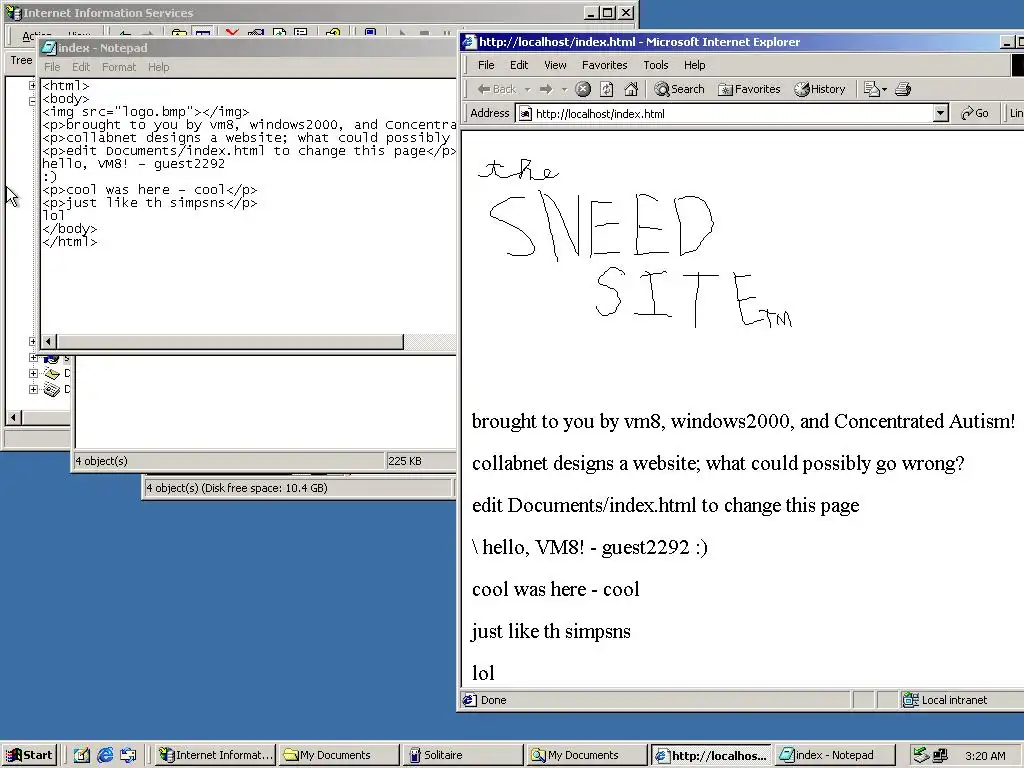Open the Favorites pane from the IE toolbar
Image resolution: width=1024 pixels, height=768 pixels.
(x=749, y=89)
